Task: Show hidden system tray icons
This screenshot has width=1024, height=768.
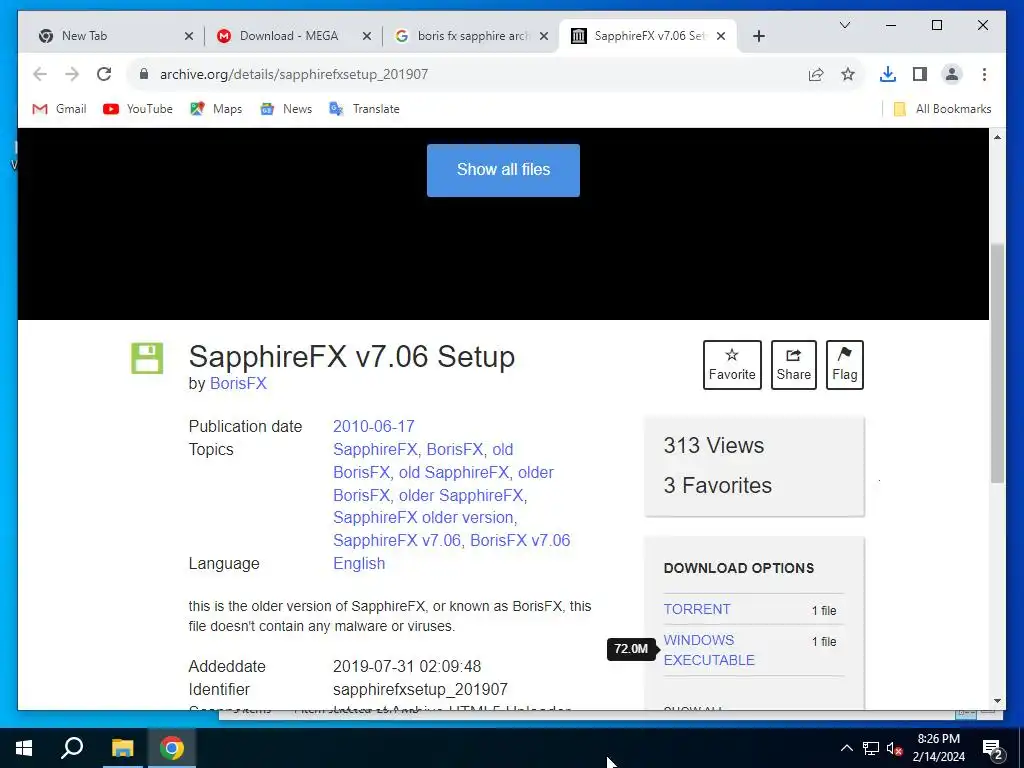Action: (x=846, y=748)
